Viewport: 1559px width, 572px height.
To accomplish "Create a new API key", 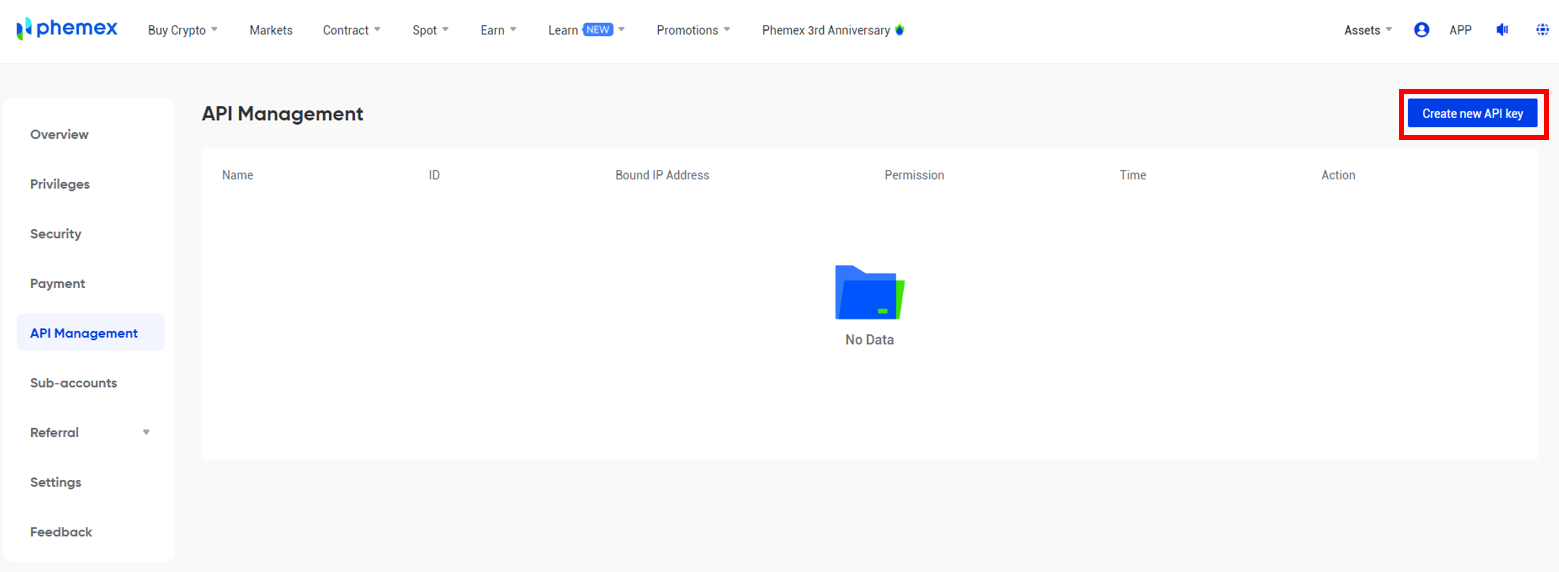I will tap(1472, 114).
